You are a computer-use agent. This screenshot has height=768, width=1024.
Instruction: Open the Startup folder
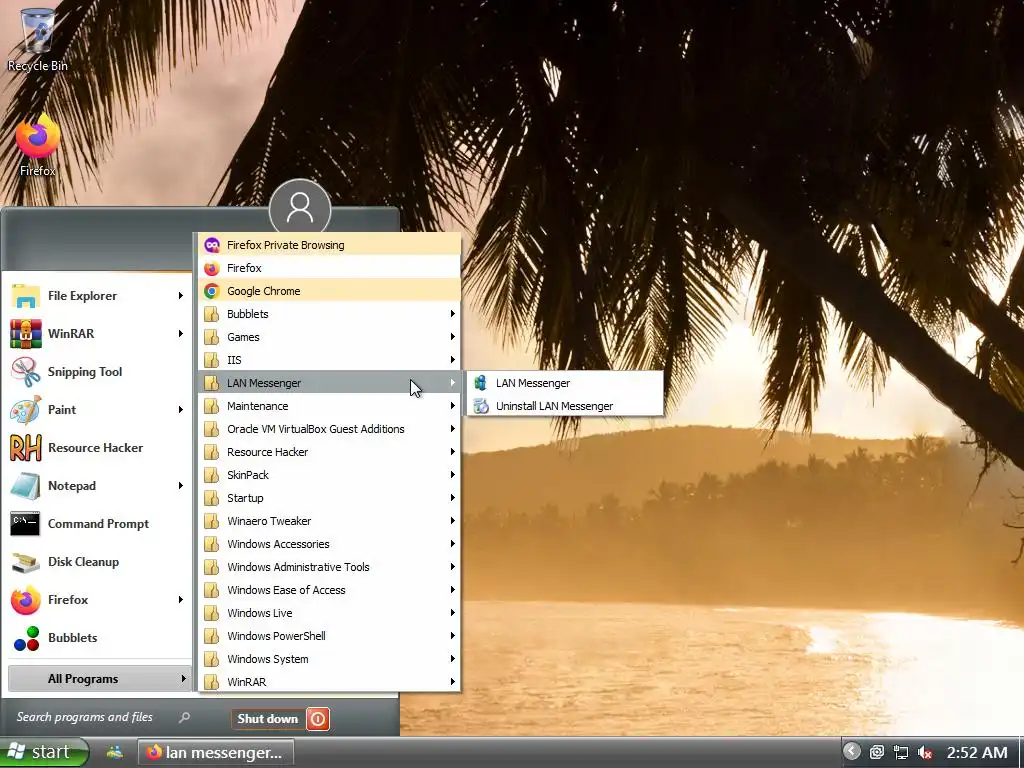329,498
